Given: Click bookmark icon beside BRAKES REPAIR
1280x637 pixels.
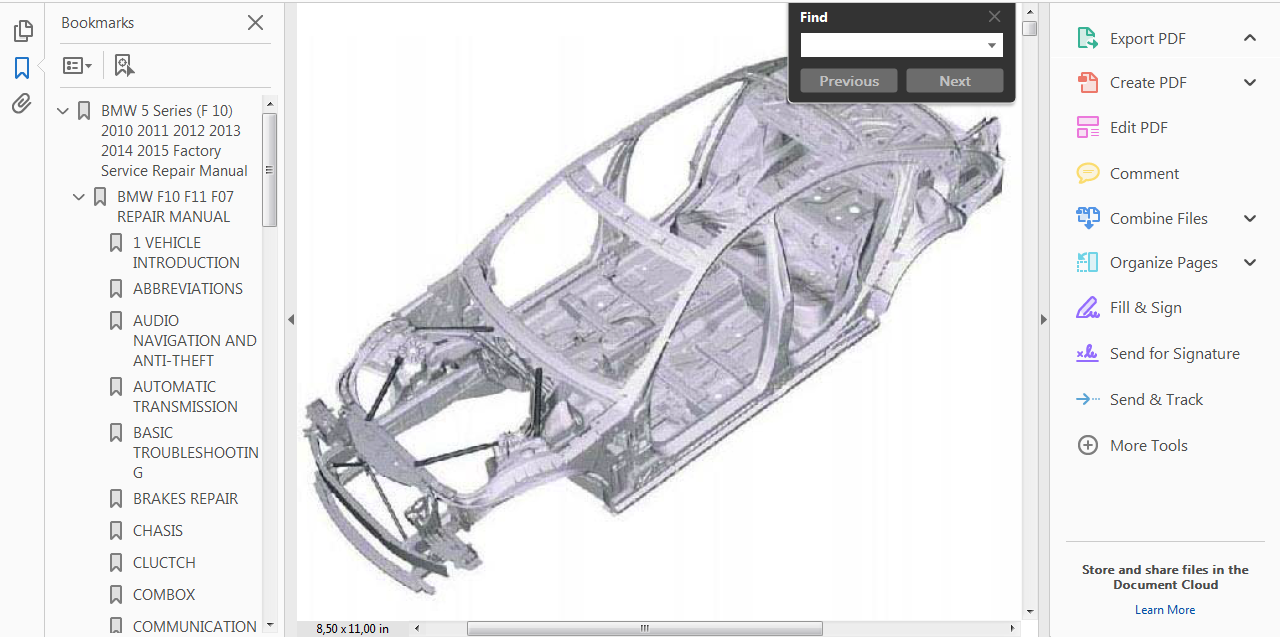Looking at the screenshot, I should point(116,499).
